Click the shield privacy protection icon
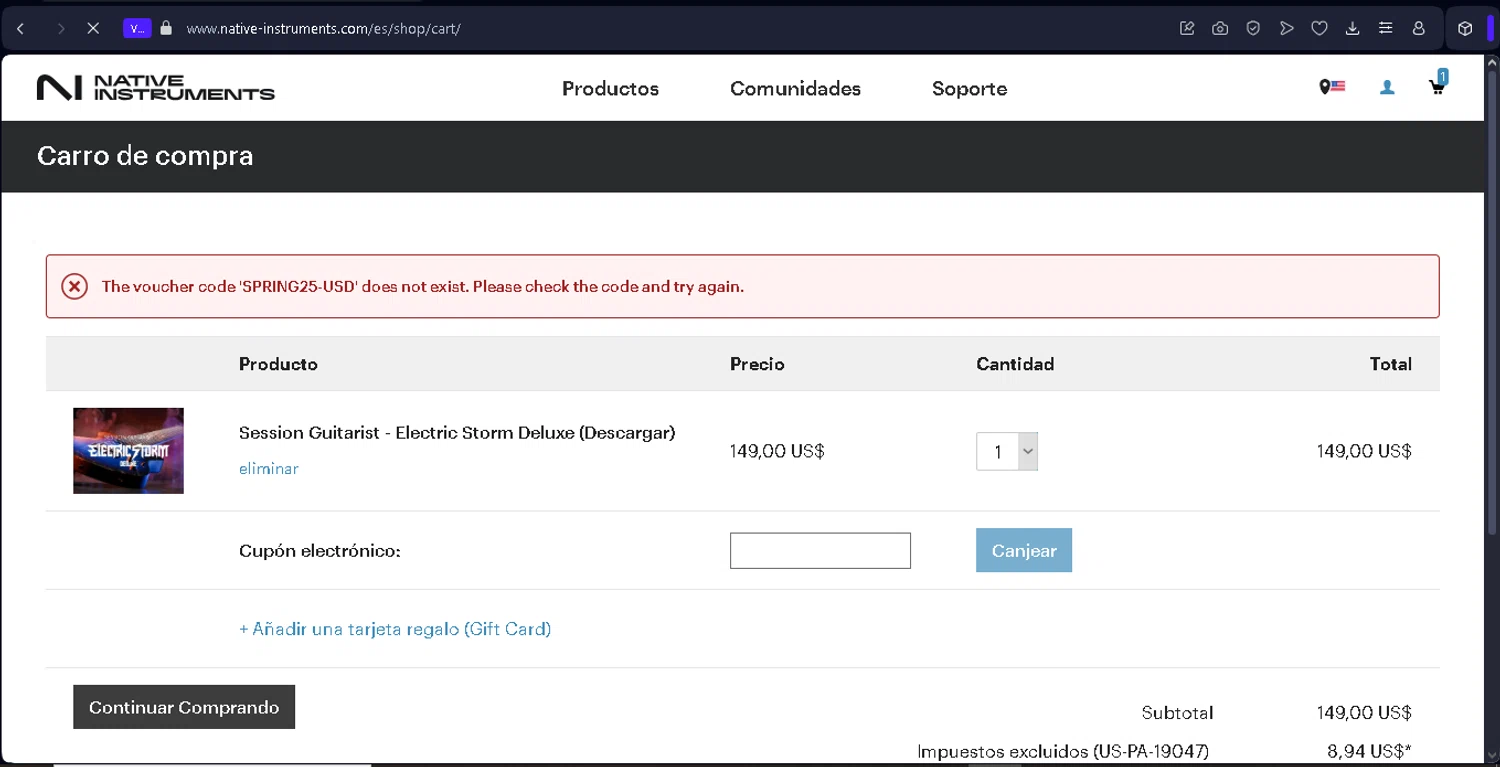This screenshot has height=767, width=1500. [x=1253, y=28]
